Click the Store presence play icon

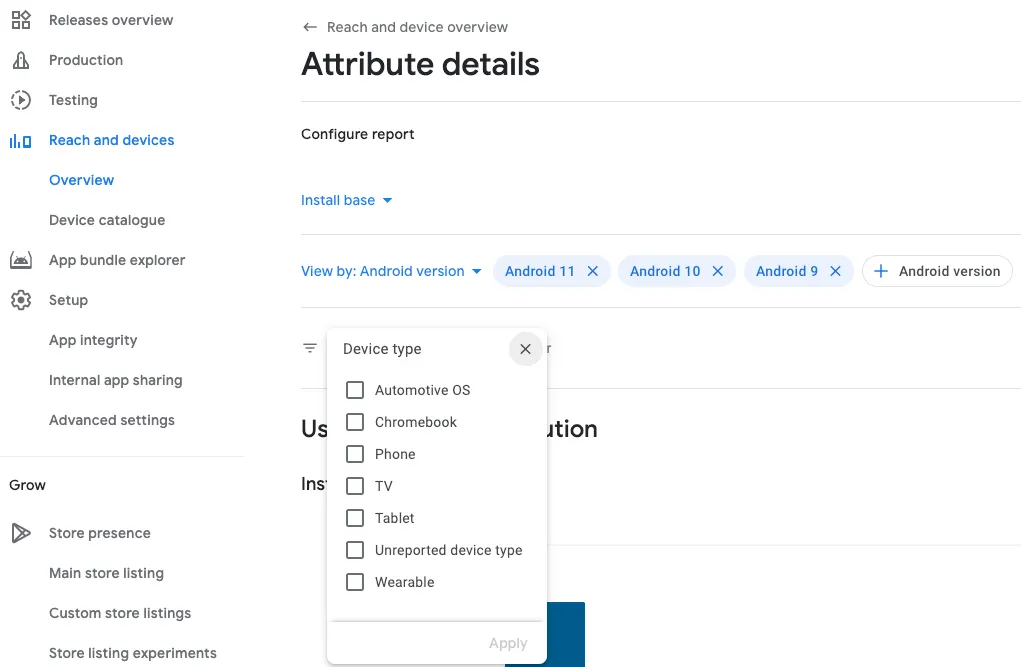tap(20, 533)
